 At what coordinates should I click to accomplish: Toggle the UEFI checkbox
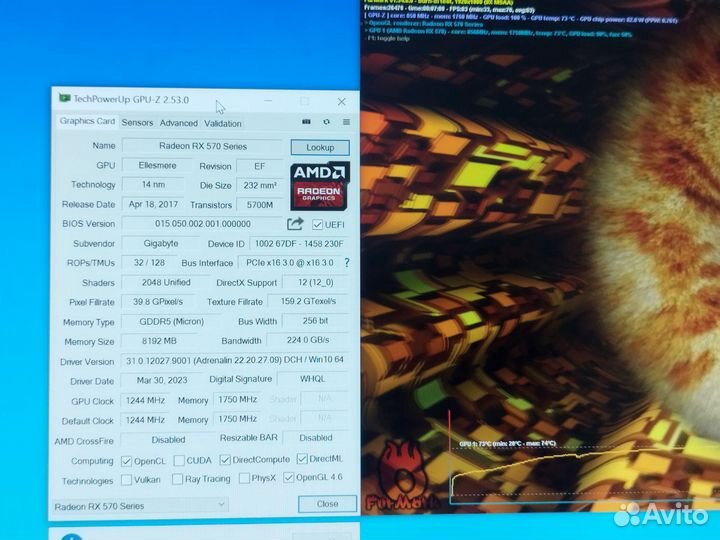(x=317, y=225)
